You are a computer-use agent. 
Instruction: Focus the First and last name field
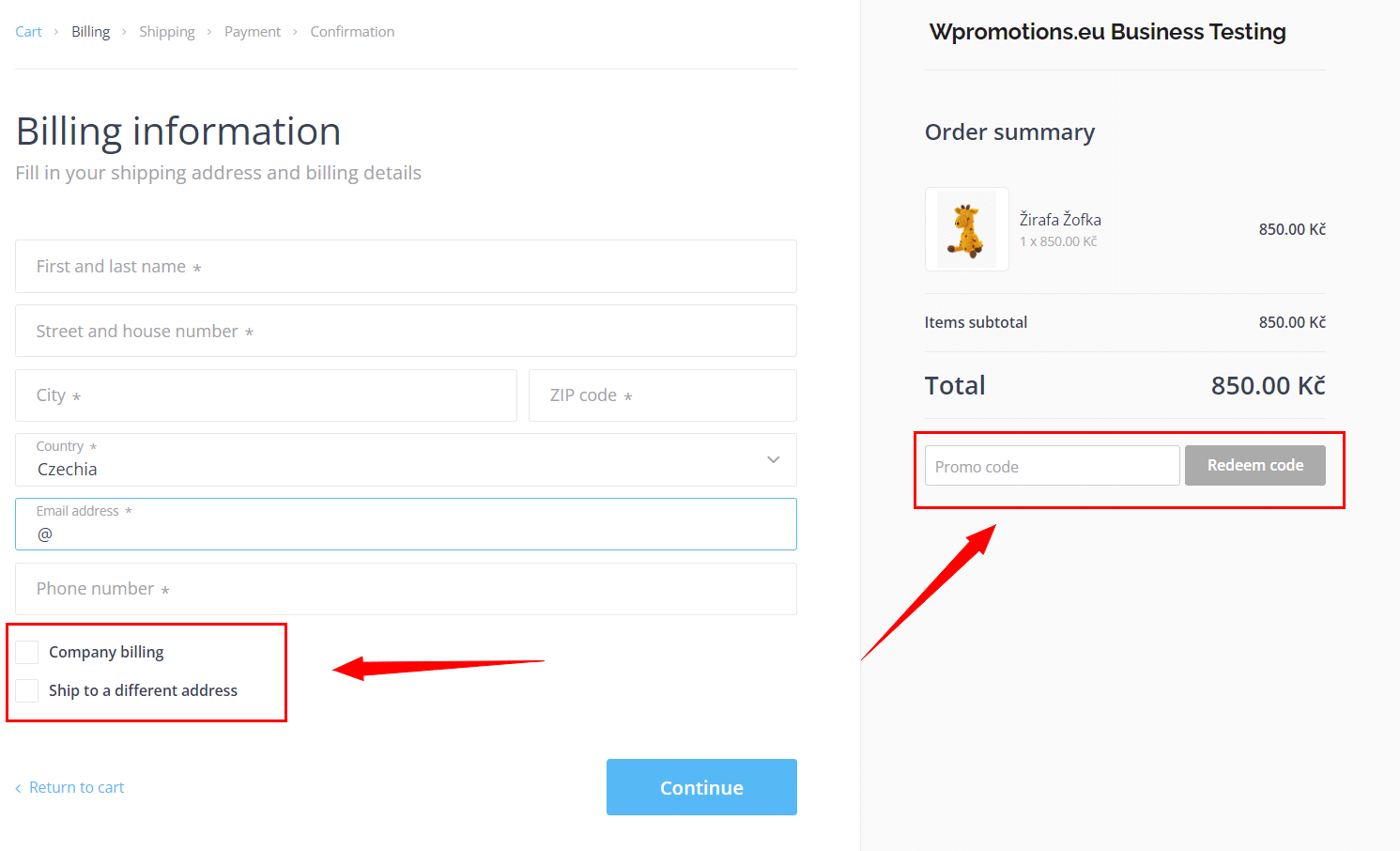[x=406, y=267]
